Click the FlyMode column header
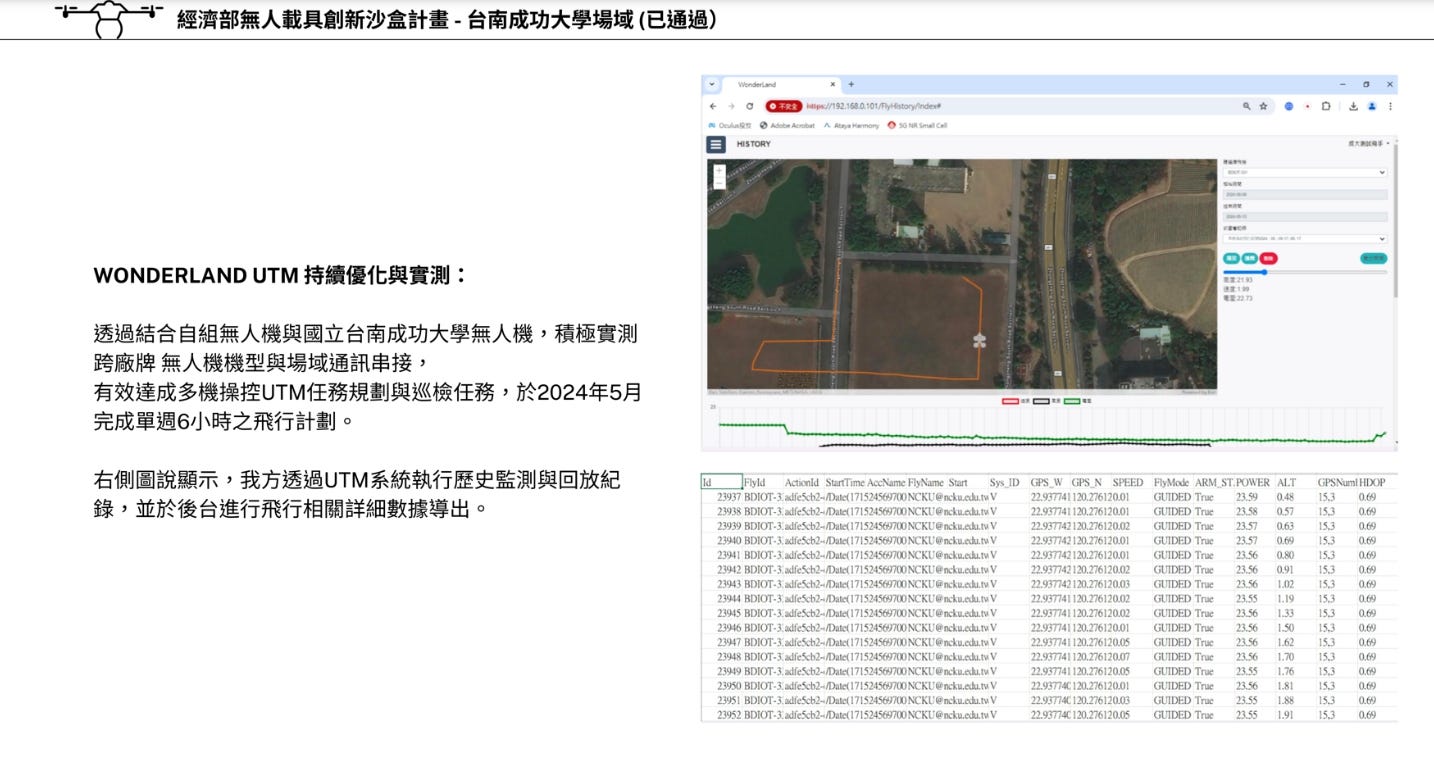 (x=1171, y=482)
